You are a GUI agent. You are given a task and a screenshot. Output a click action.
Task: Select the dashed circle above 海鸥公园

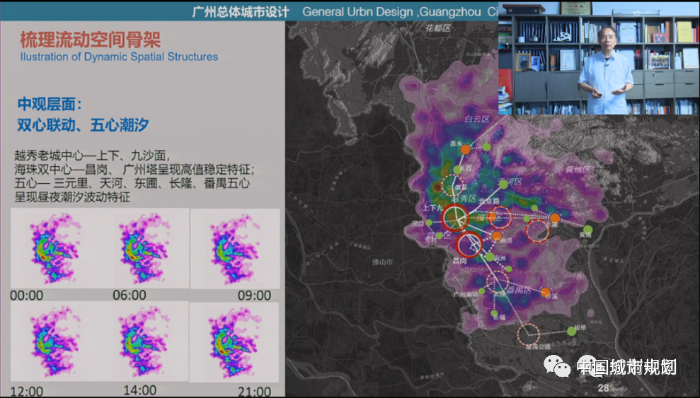click(x=528, y=334)
